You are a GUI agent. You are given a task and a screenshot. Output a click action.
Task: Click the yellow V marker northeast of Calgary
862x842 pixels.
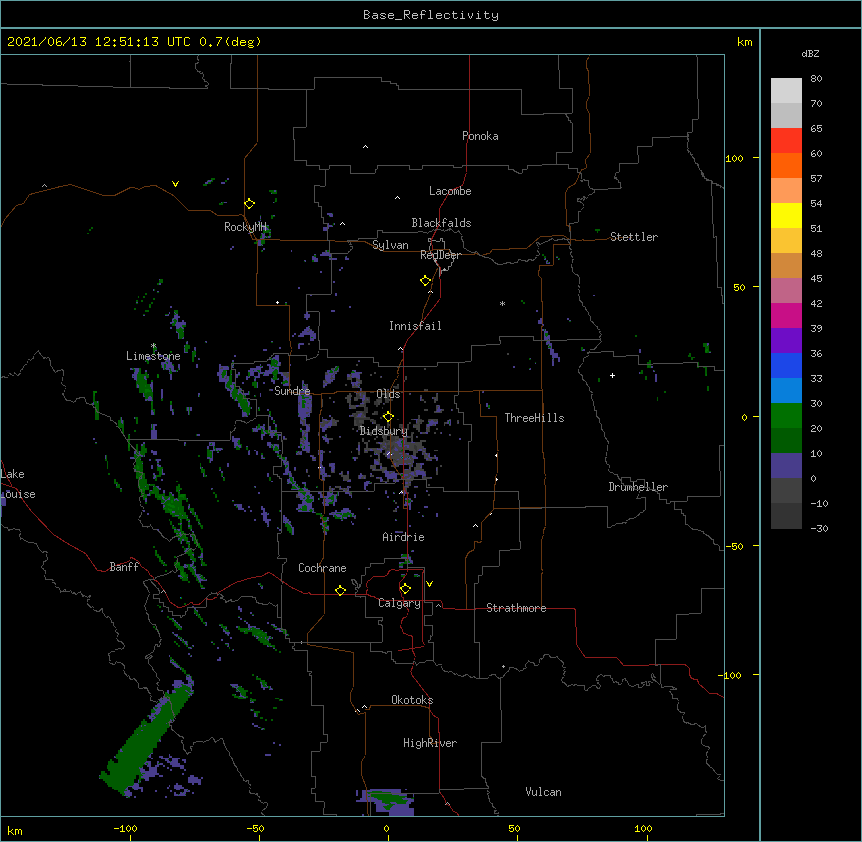click(429, 584)
